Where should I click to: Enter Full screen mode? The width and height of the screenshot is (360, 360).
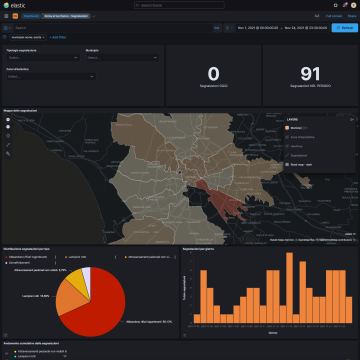pos(334,16)
